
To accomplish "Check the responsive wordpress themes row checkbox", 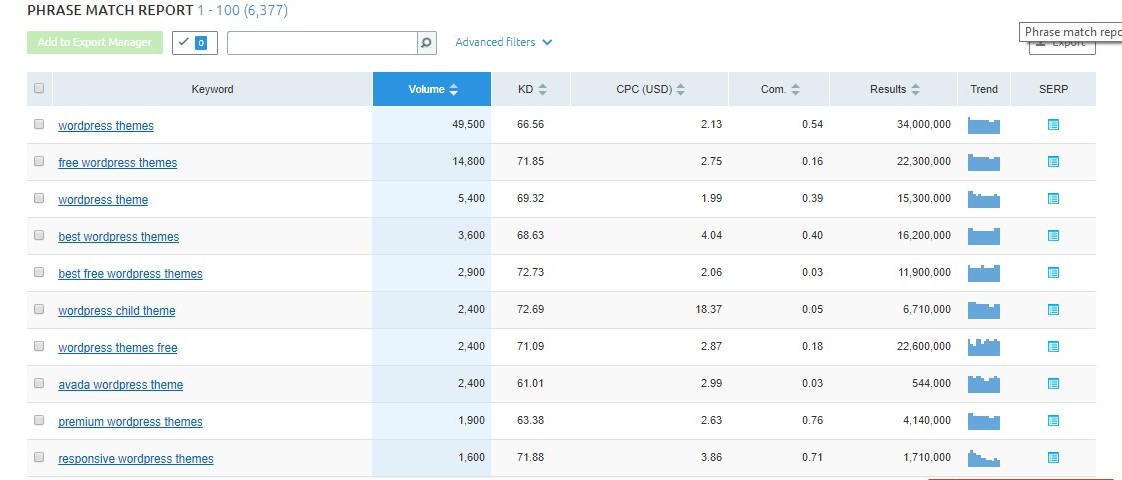I will [39, 457].
